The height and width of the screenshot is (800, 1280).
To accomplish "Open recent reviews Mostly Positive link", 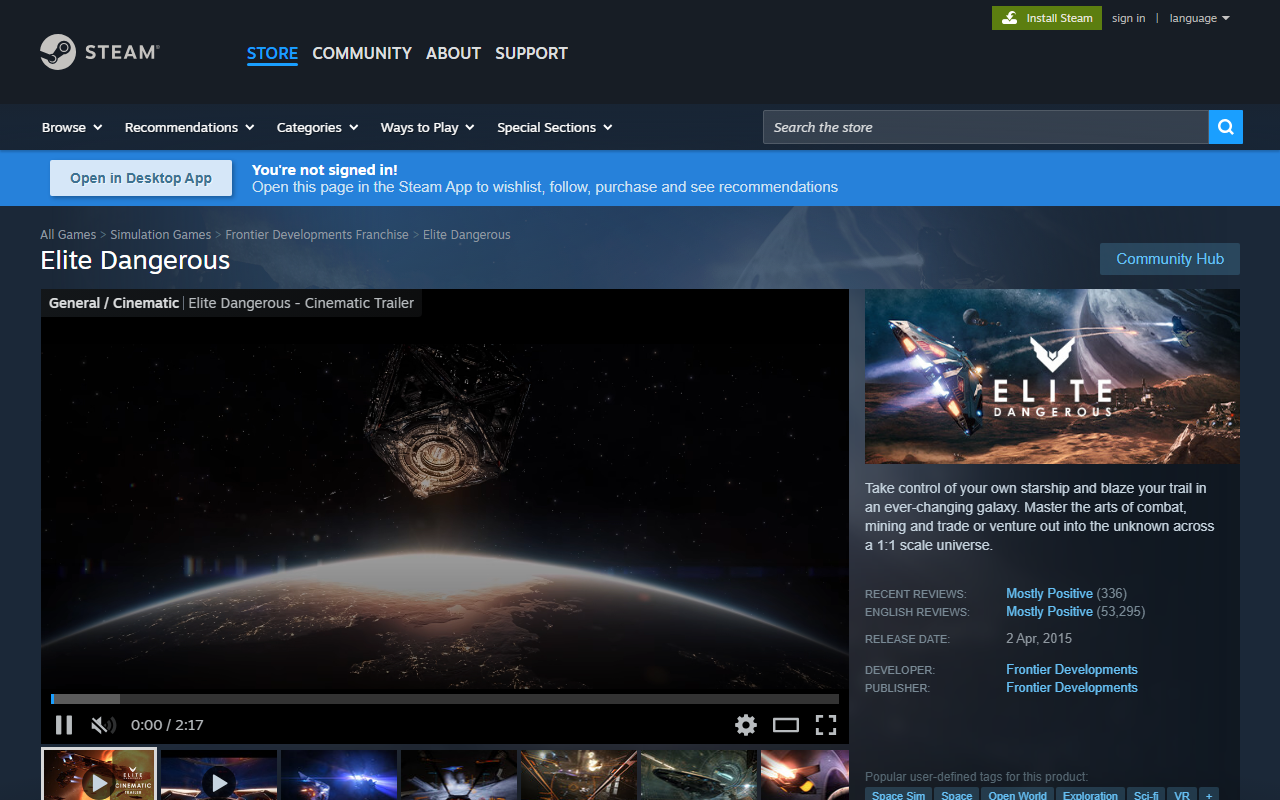I will coord(1049,593).
